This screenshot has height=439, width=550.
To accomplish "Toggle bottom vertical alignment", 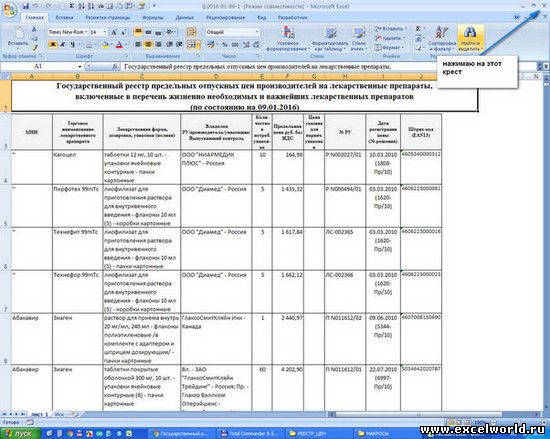I will [x=158, y=32].
